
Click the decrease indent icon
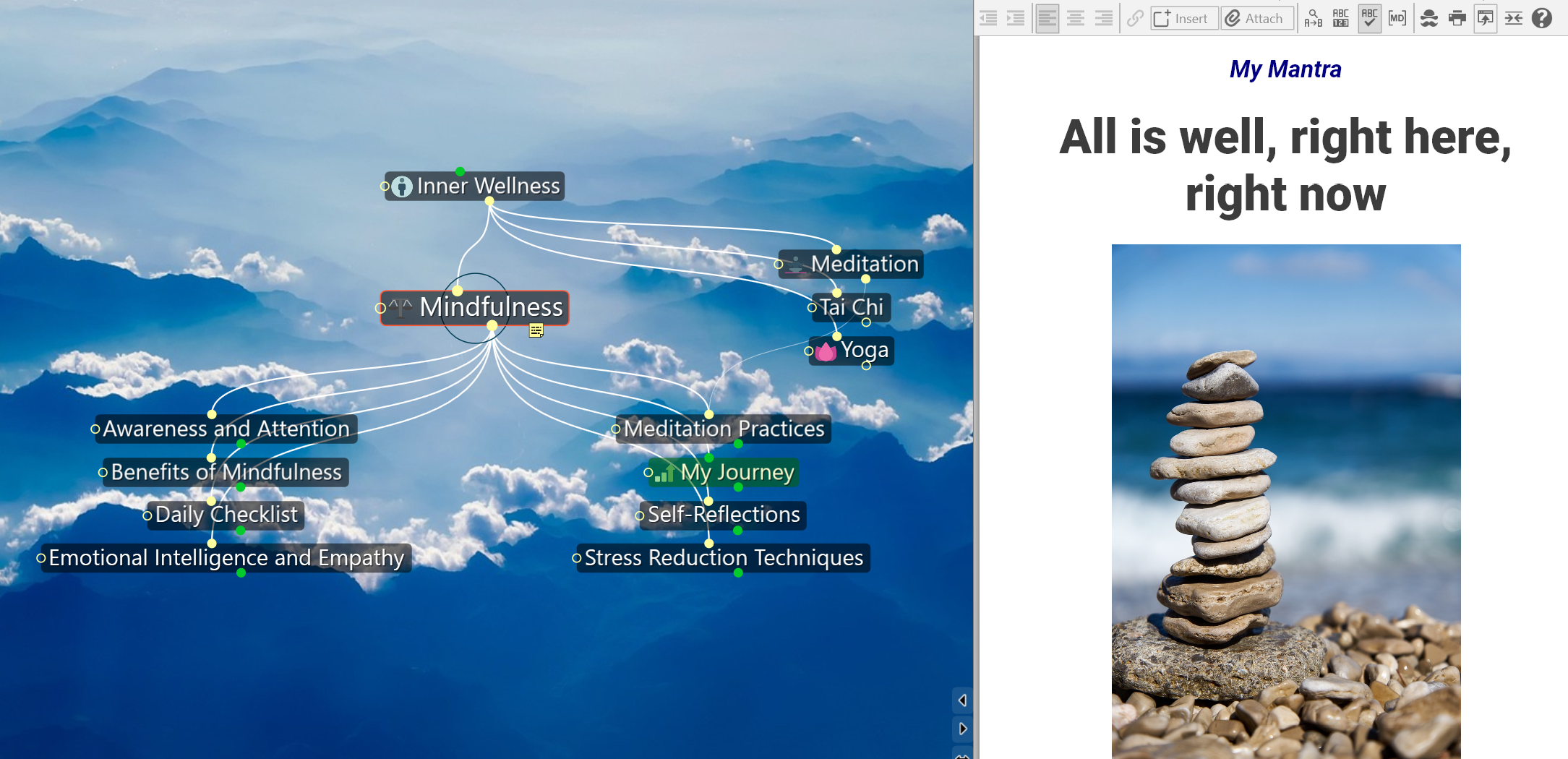tap(988, 19)
